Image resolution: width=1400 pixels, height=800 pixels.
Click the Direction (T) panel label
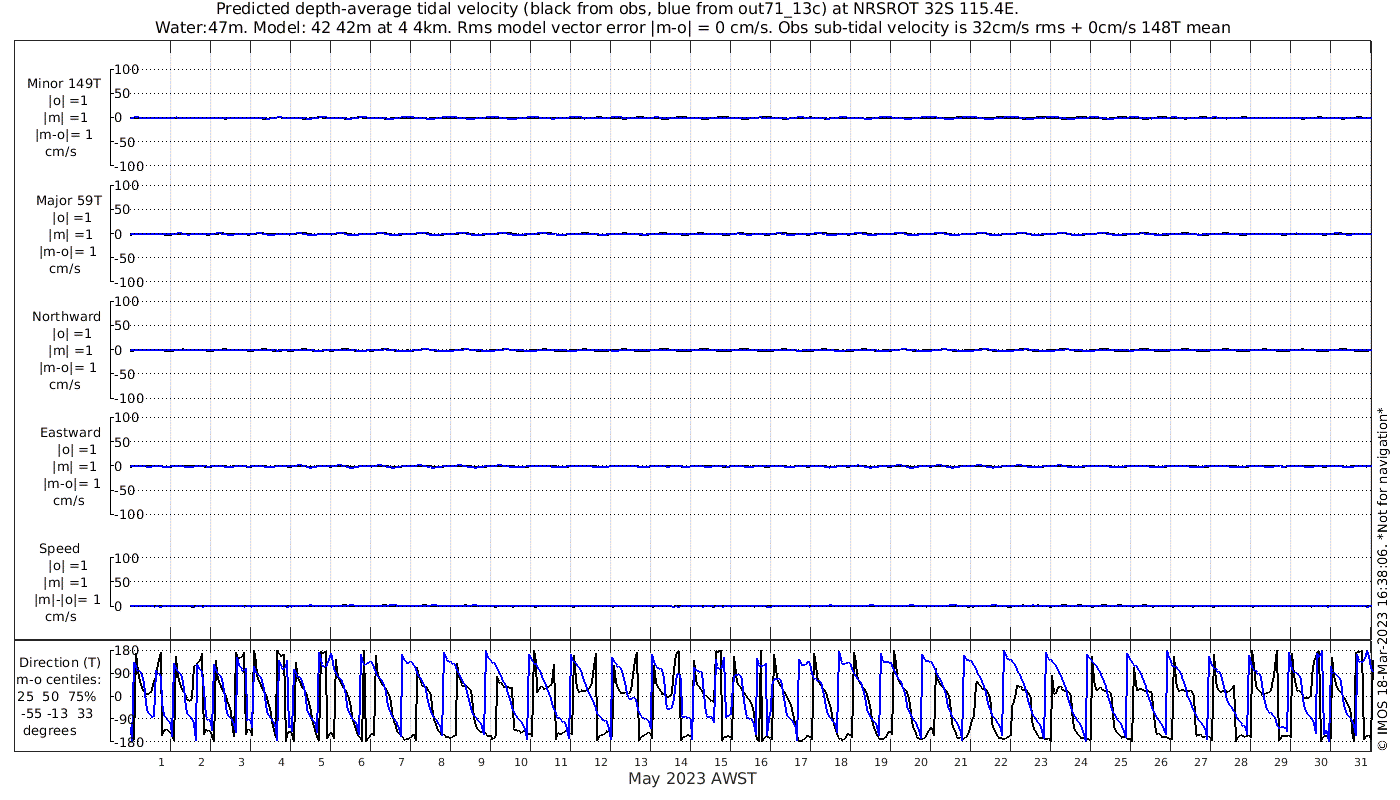62,662
